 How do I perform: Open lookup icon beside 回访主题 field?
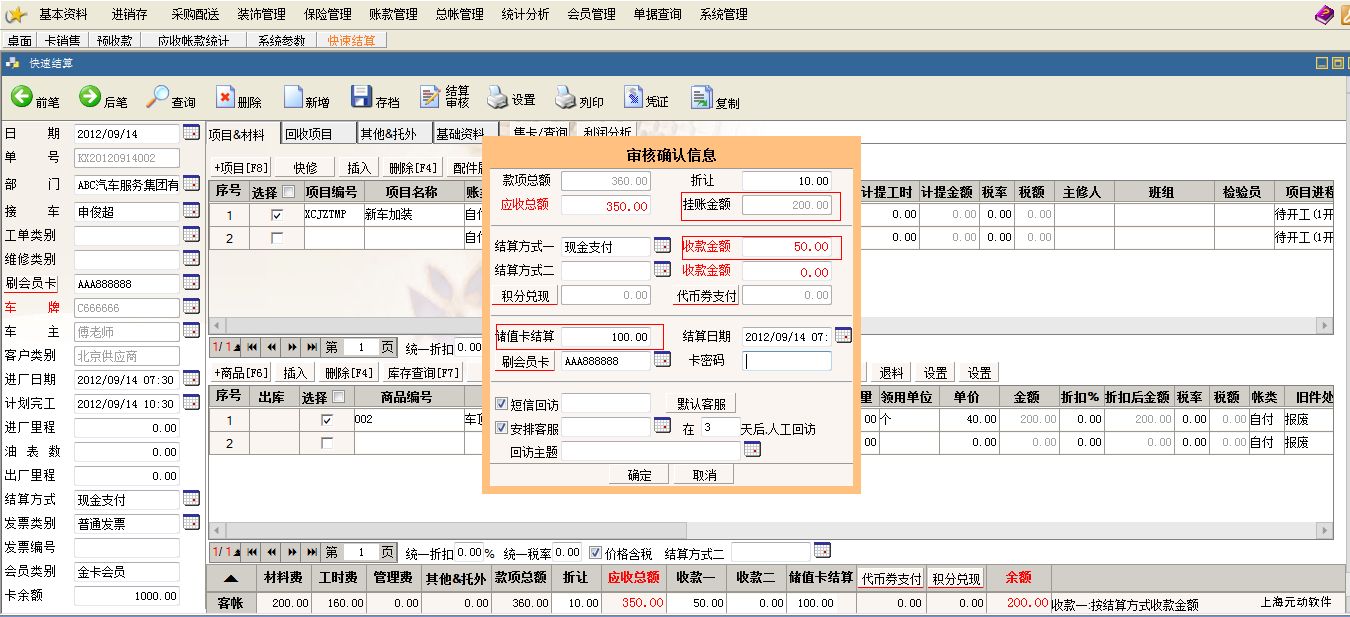[x=752, y=450]
